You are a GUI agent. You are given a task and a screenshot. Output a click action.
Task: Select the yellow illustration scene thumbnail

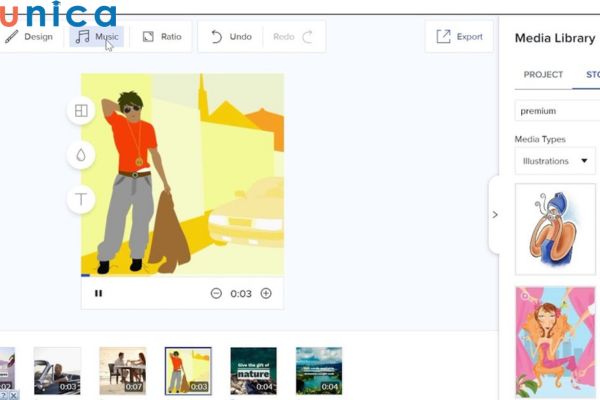[188, 371]
